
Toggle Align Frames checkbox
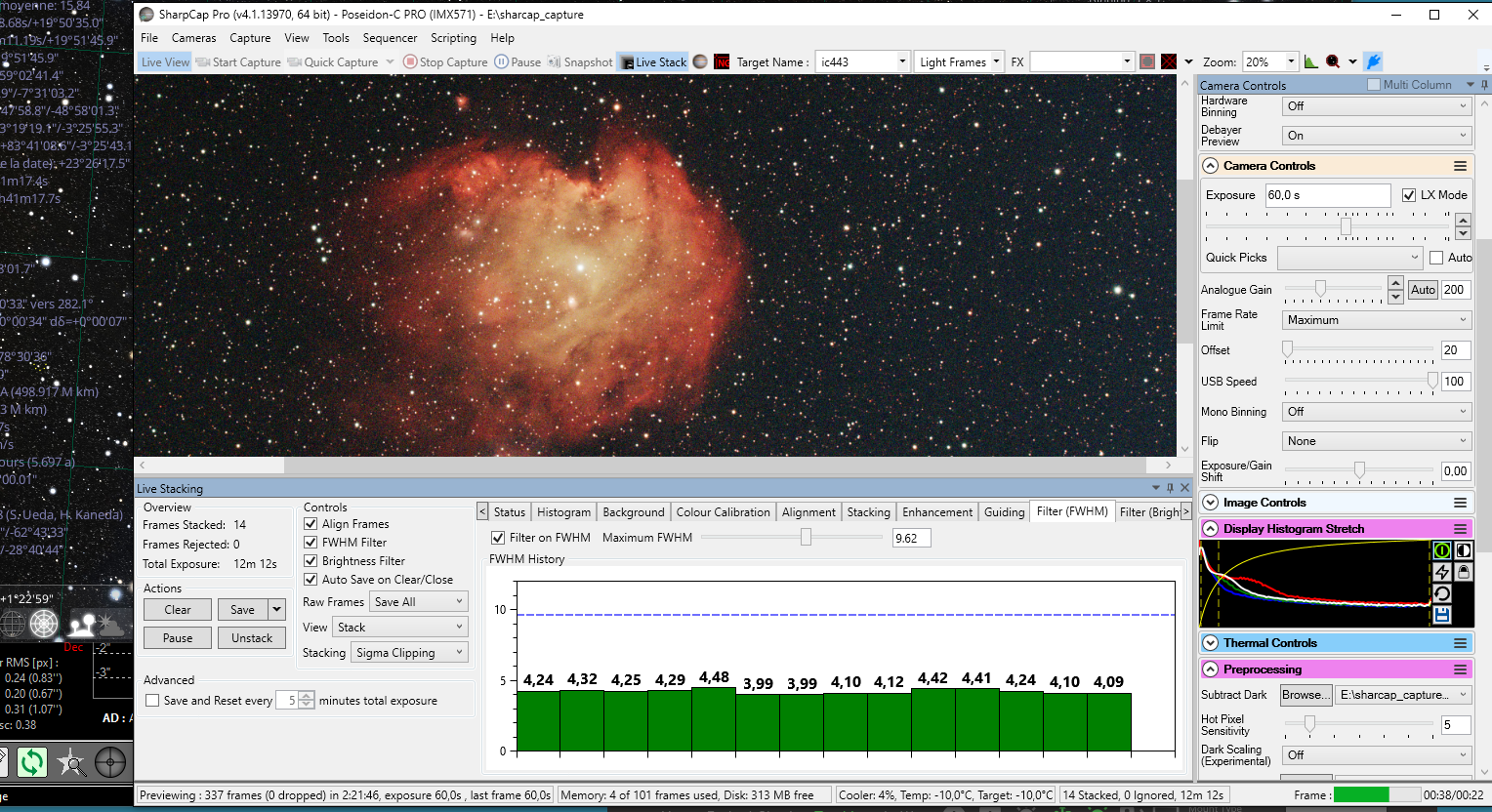click(311, 524)
